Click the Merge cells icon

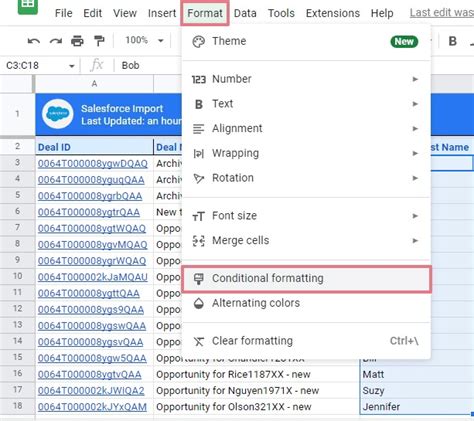[199, 241]
